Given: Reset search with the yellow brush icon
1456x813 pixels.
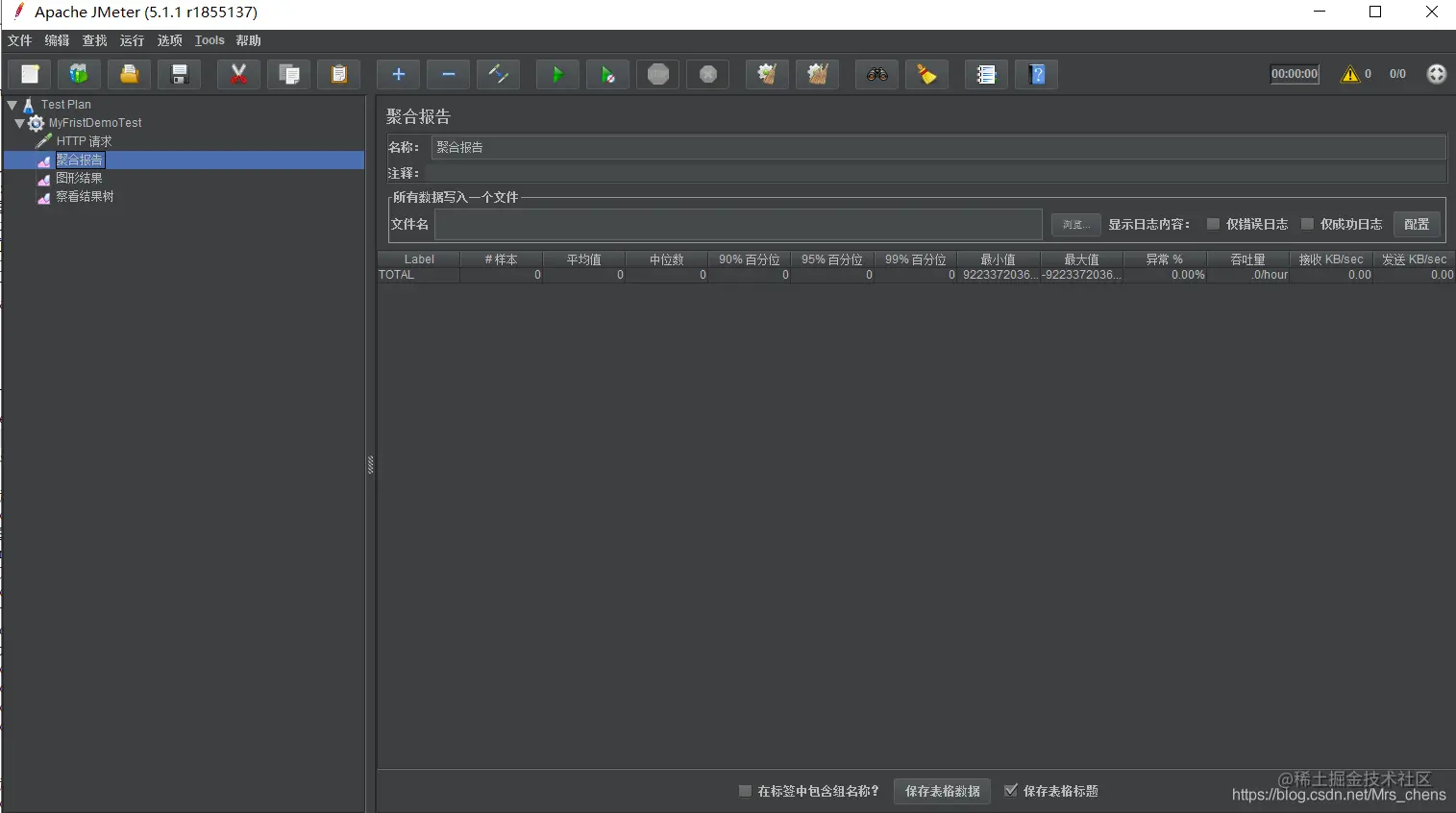Looking at the screenshot, I should (926, 74).
